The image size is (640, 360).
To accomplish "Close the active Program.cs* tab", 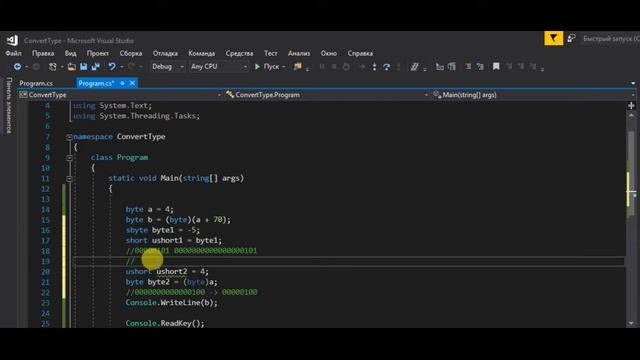I will pyautogui.click(x=132, y=83).
